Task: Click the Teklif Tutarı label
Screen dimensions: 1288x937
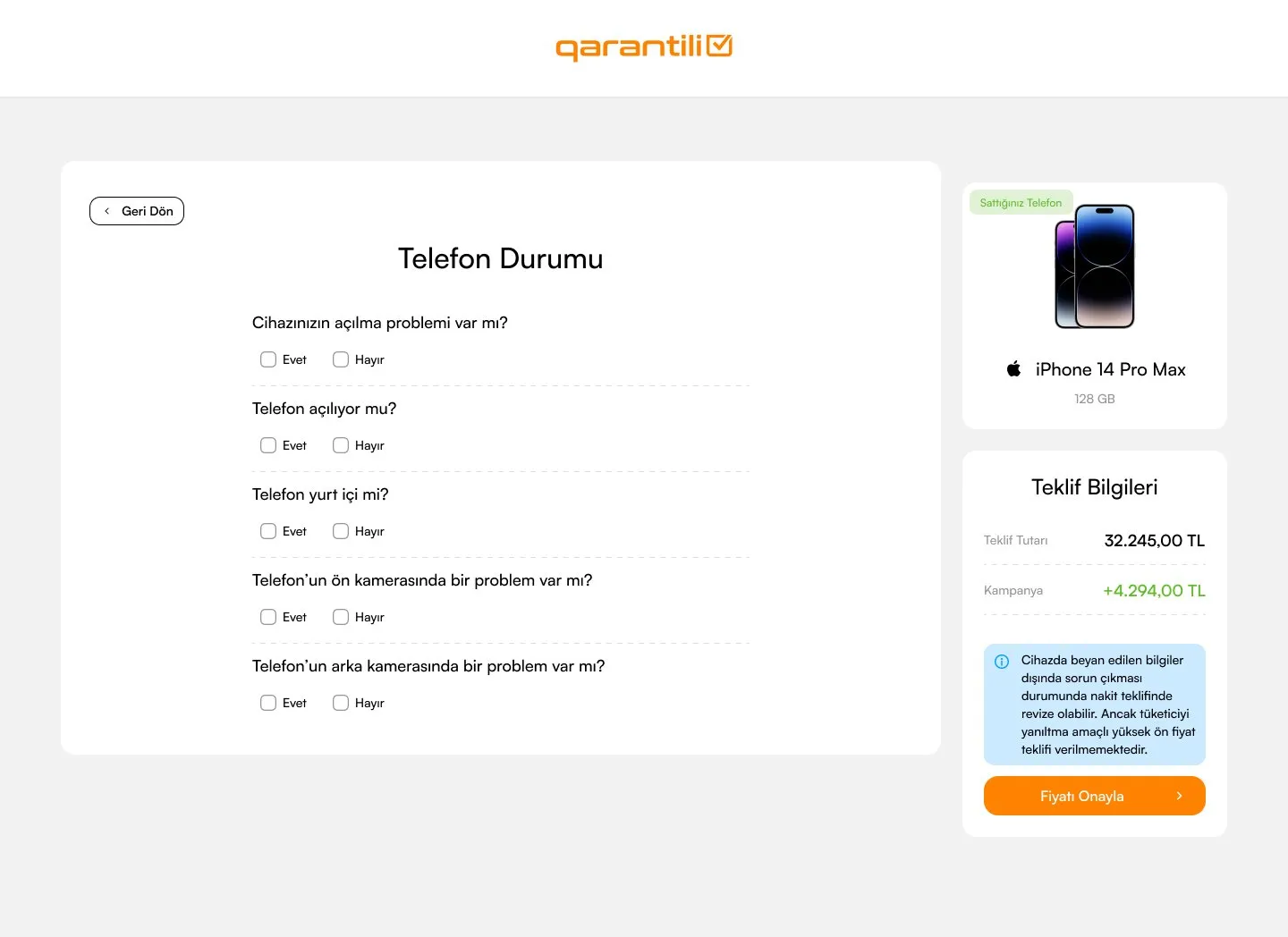Action: pos(1015,540)
